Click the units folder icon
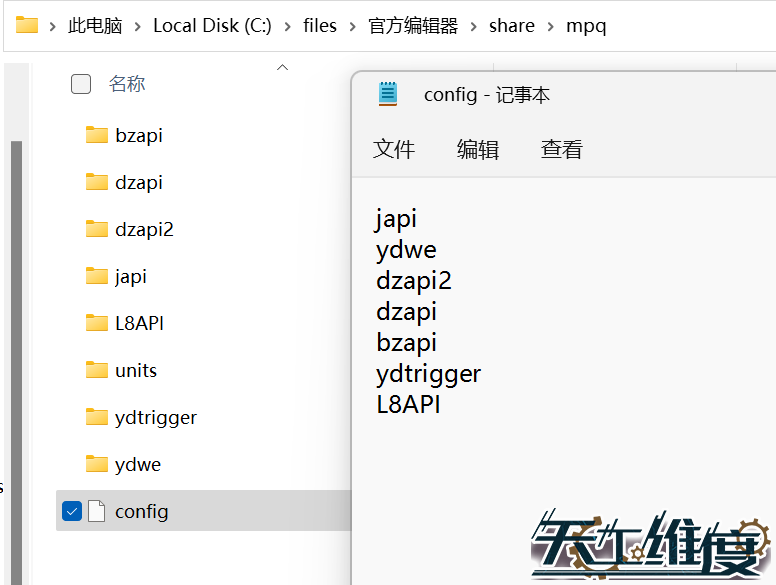 tap(97, 370)
